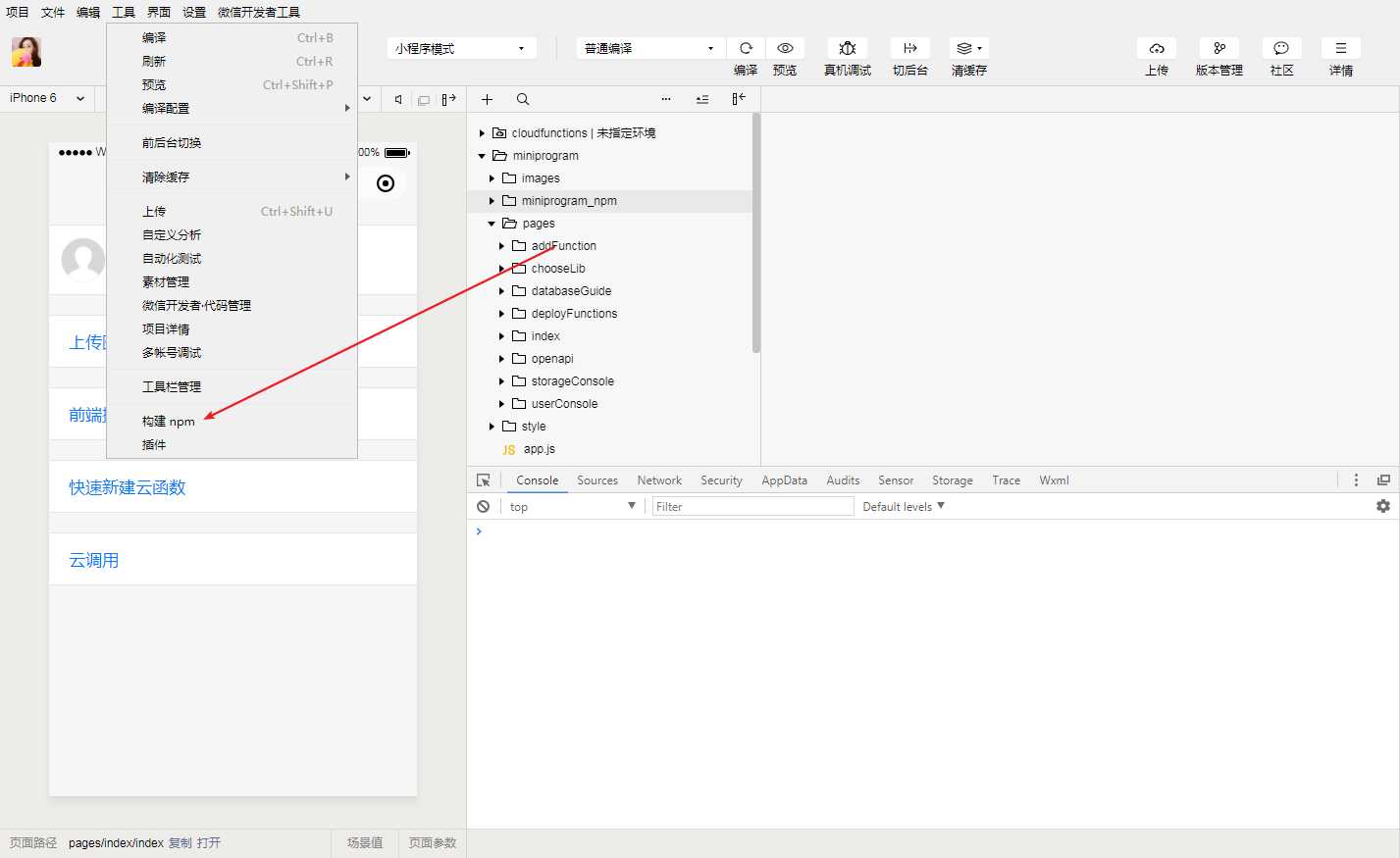Expand the miniprogram_npm folder

pyautogui.click(x=492, y=201)
